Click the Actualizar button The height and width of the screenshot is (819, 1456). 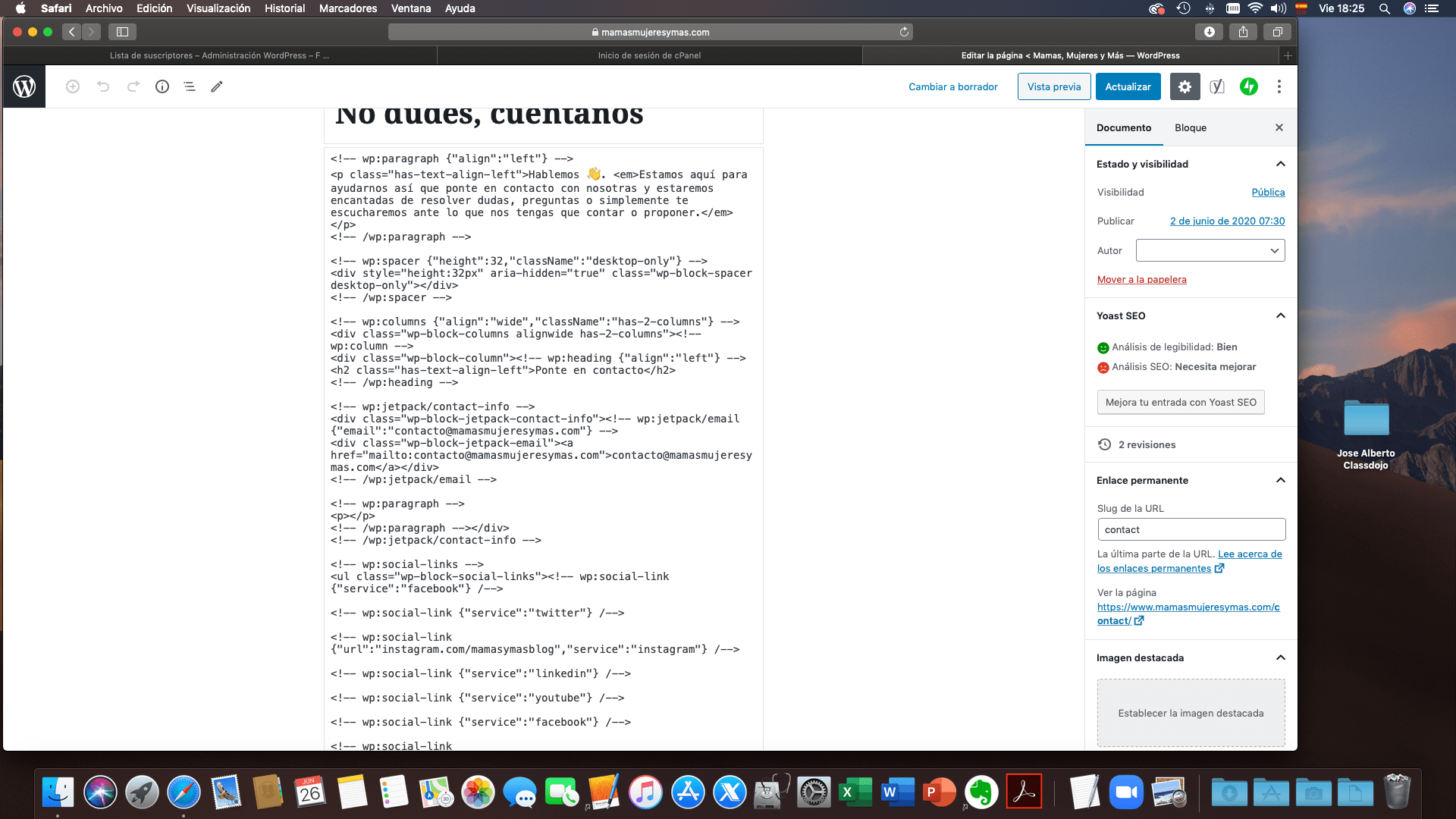pos(1128,86)
